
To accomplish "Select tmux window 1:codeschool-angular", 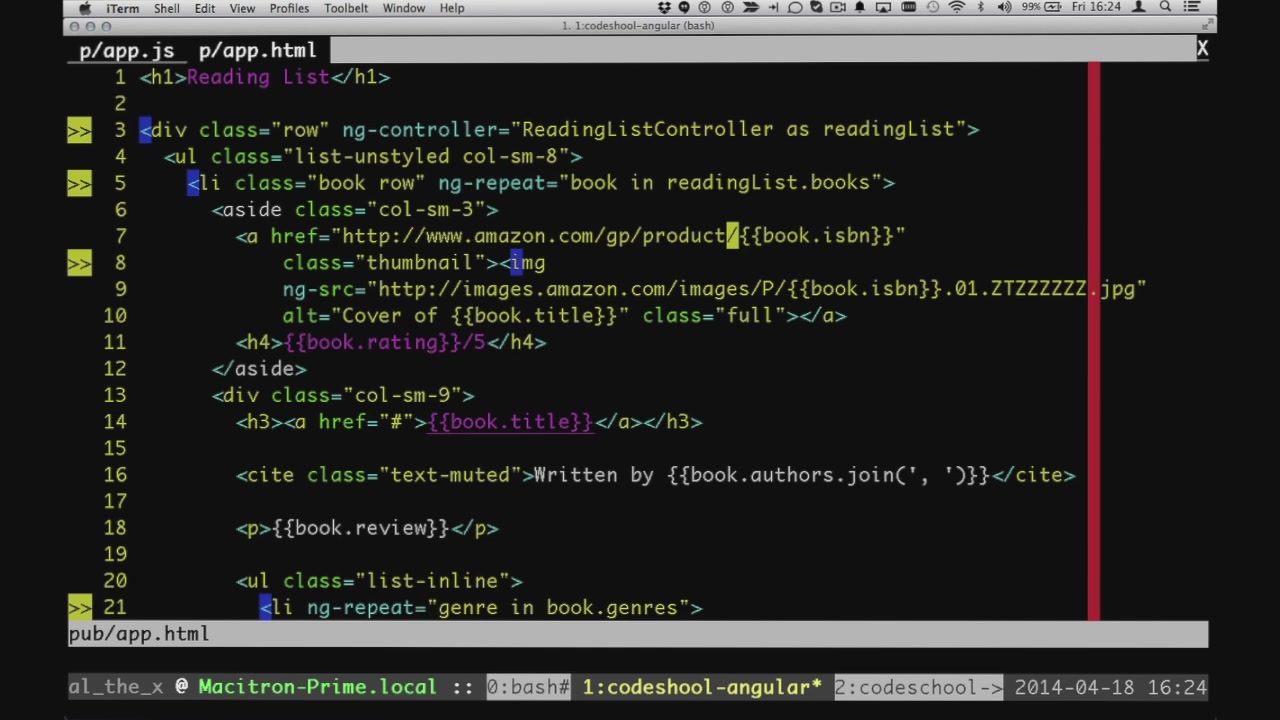I will 702,687.
